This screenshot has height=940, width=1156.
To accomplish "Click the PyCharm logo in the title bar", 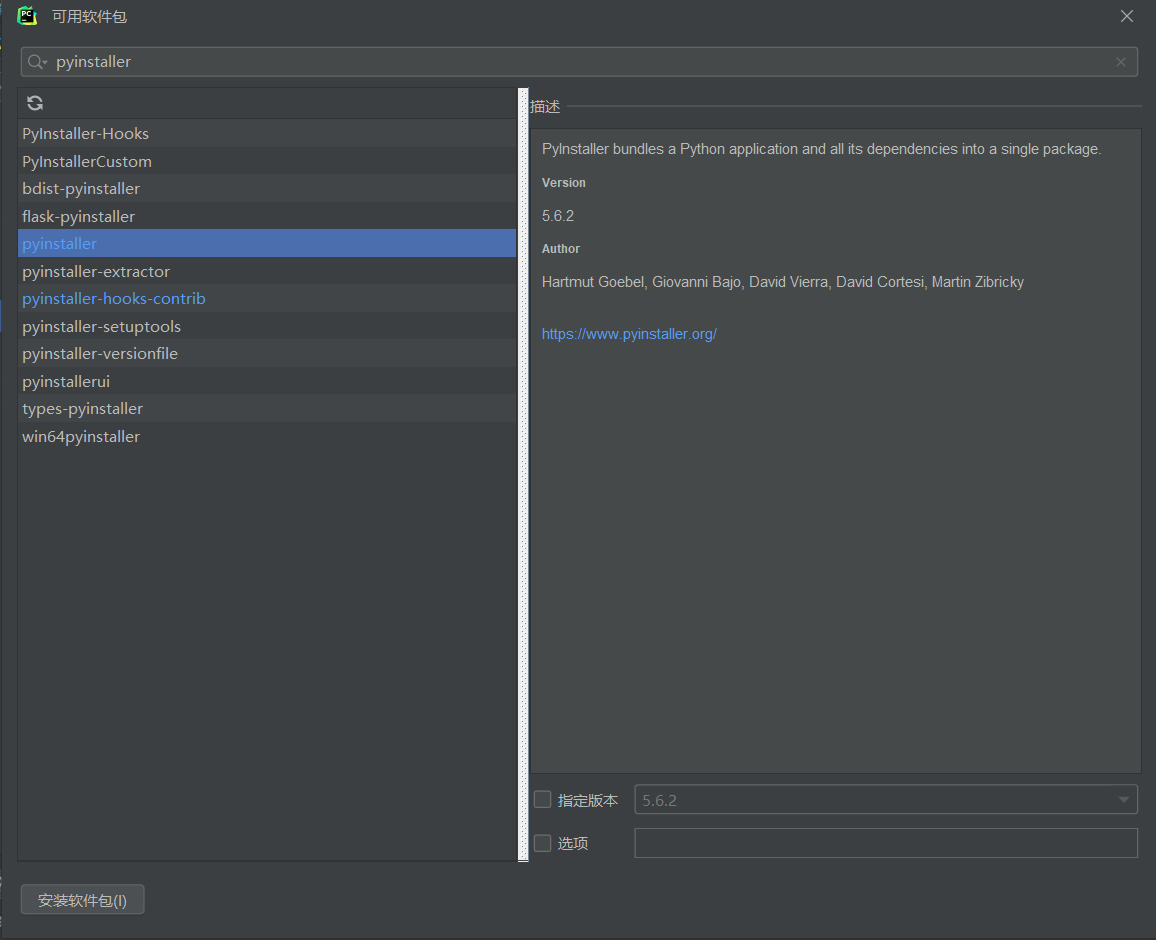I will click(27, 15).
